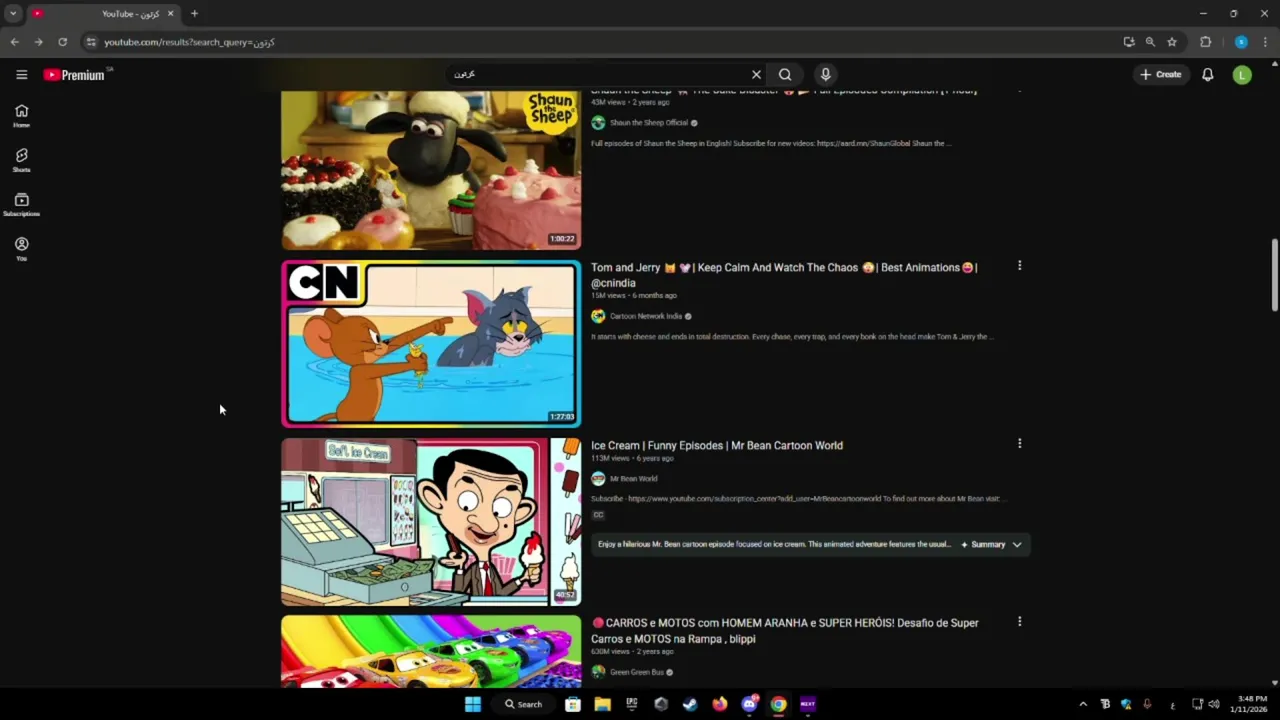Viewport: 1280px width, 720px height.
Task: Click browser back arrow
Action: coord(14,42)
